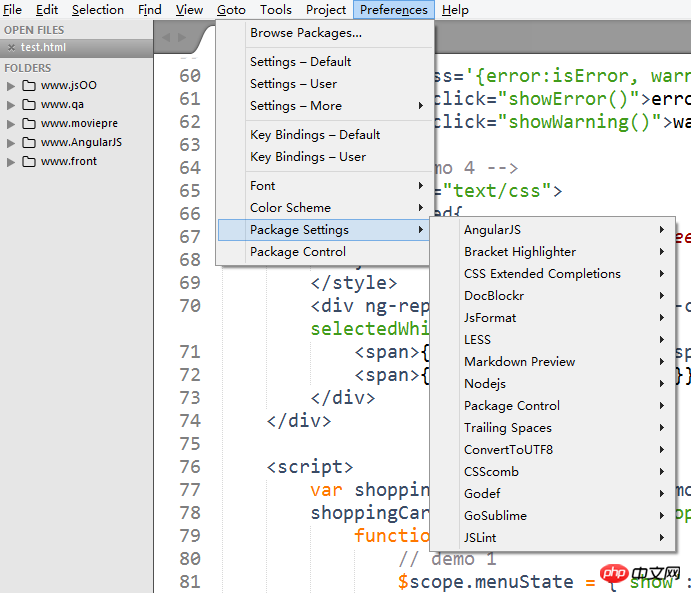
Task: Go to next tab with right arrow
Action: pos(182,37)
